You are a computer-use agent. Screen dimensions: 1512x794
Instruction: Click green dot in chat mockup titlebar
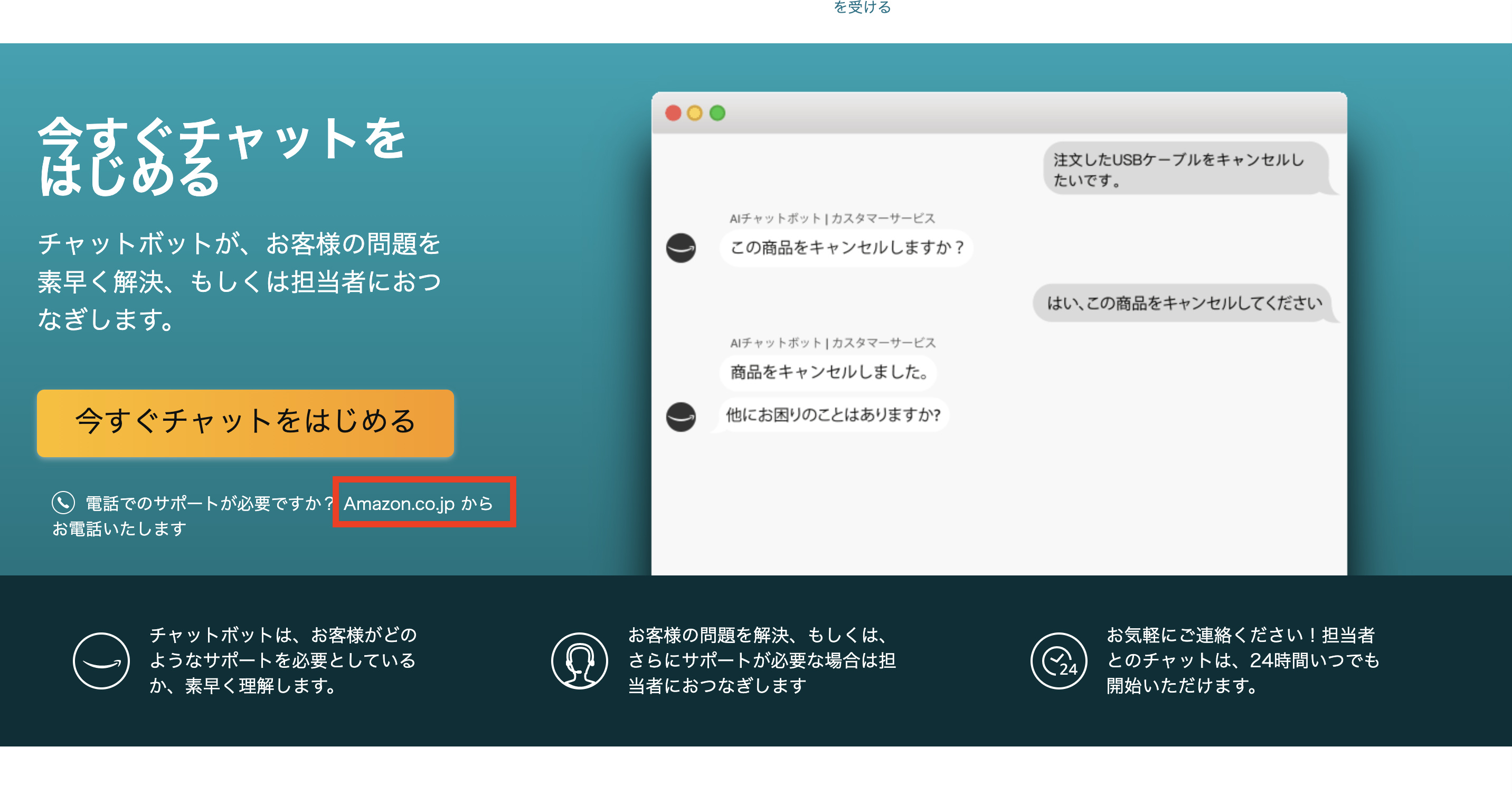click(x=717, y=112)
